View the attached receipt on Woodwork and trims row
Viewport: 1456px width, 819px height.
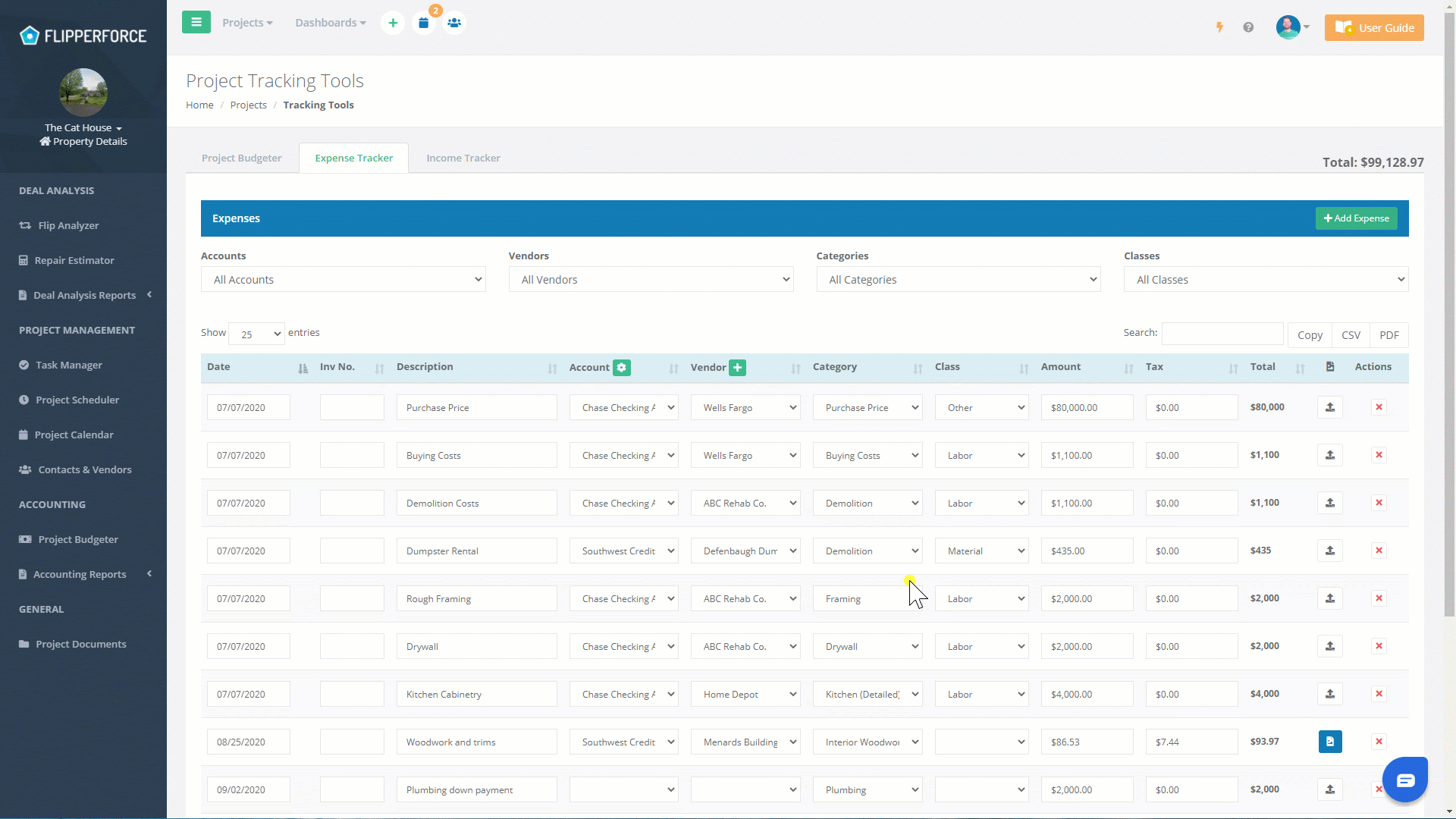point(1329,742)
